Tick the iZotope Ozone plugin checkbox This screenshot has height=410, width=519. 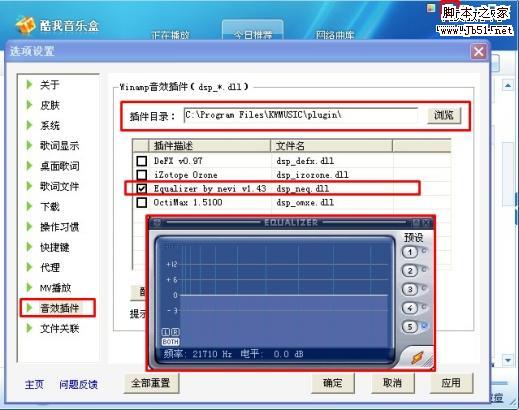[x=142, y=175]
